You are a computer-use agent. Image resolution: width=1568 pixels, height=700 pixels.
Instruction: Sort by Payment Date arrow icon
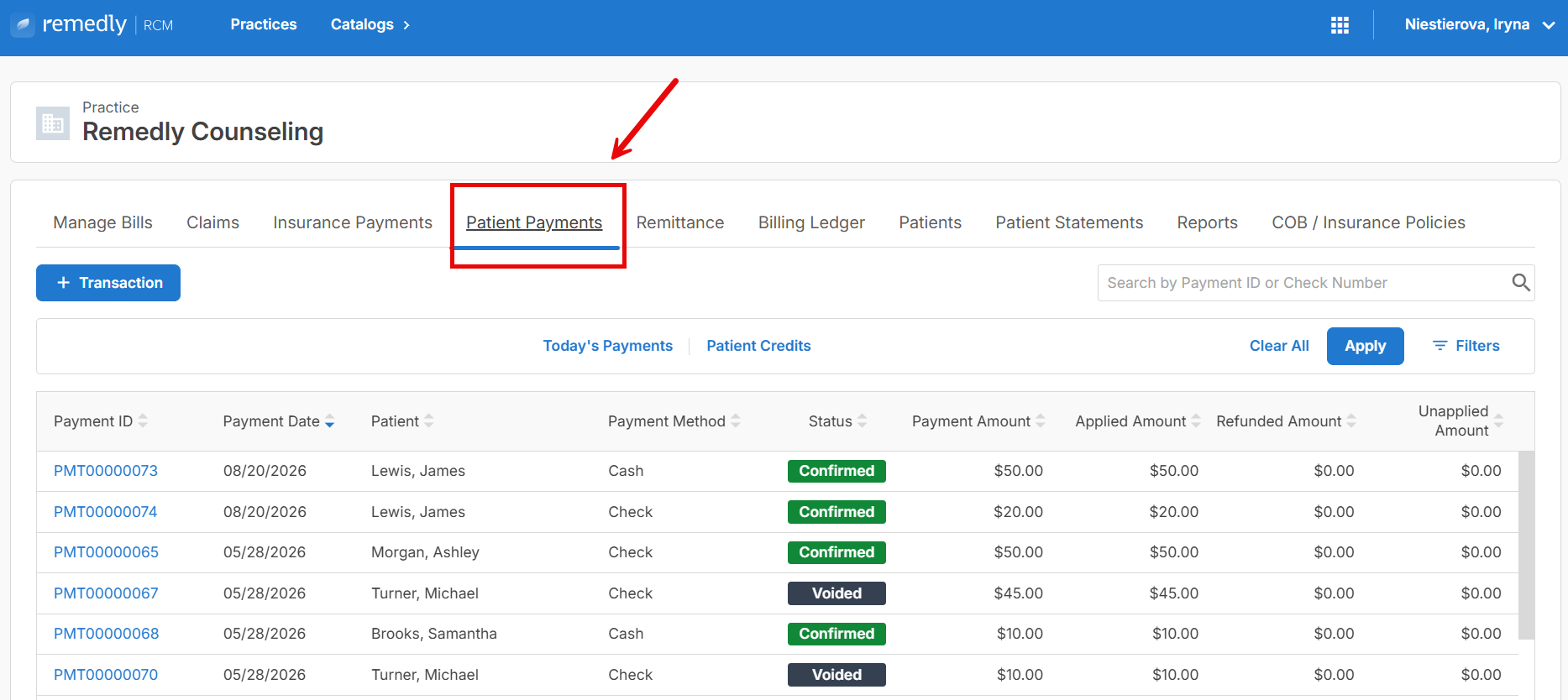point(329,421)
